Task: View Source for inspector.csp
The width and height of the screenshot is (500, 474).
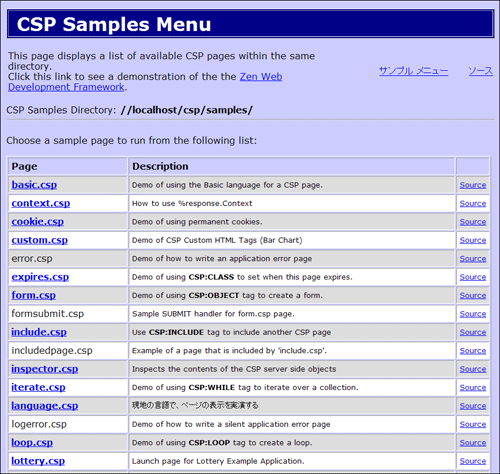Action: 473,369
